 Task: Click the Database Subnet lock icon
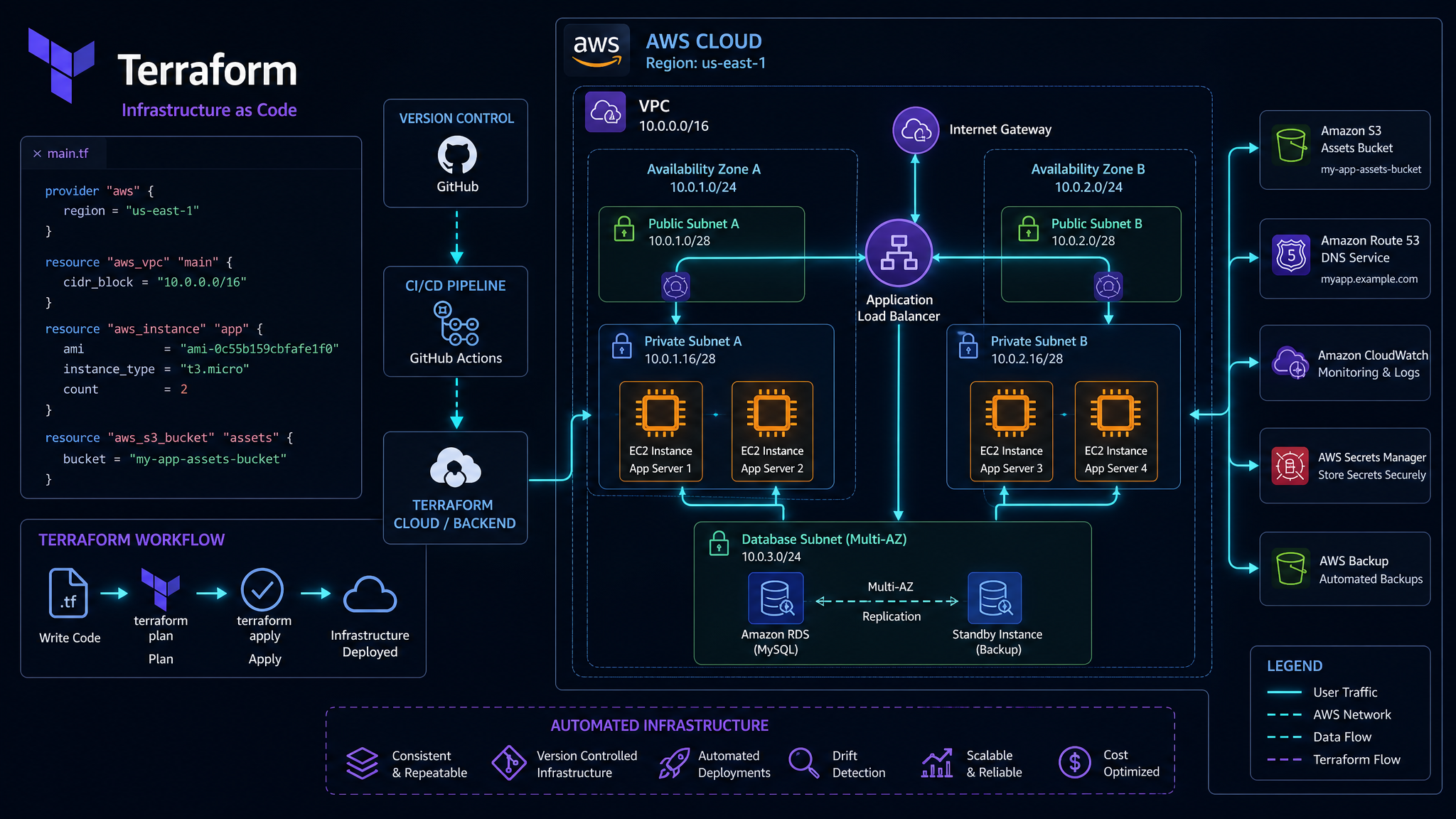(719, 544)
